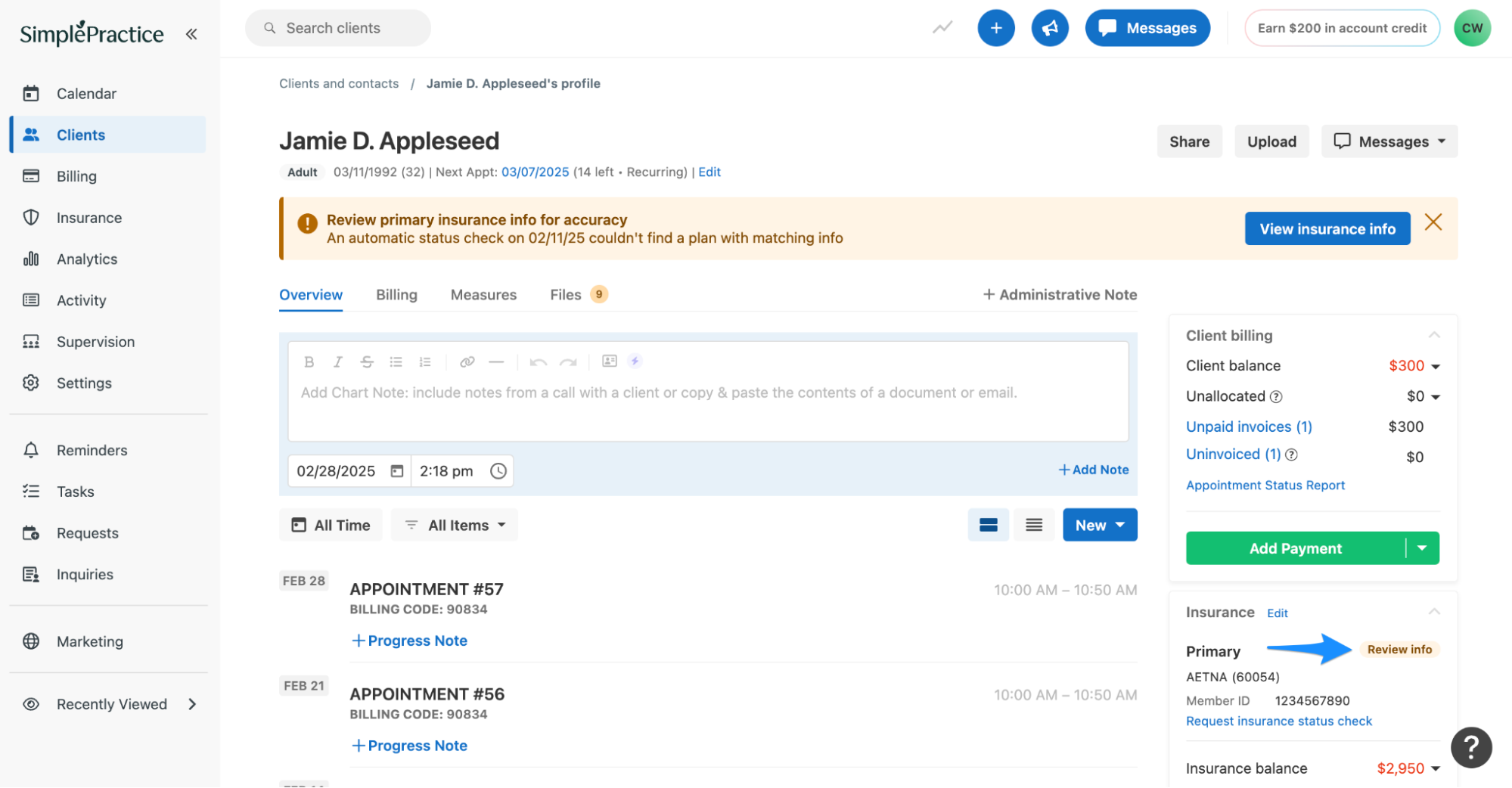The image size is (1512, 788).
Task: Expand Insurance balance $2,950 dropdown
Action: [1435, 769]
